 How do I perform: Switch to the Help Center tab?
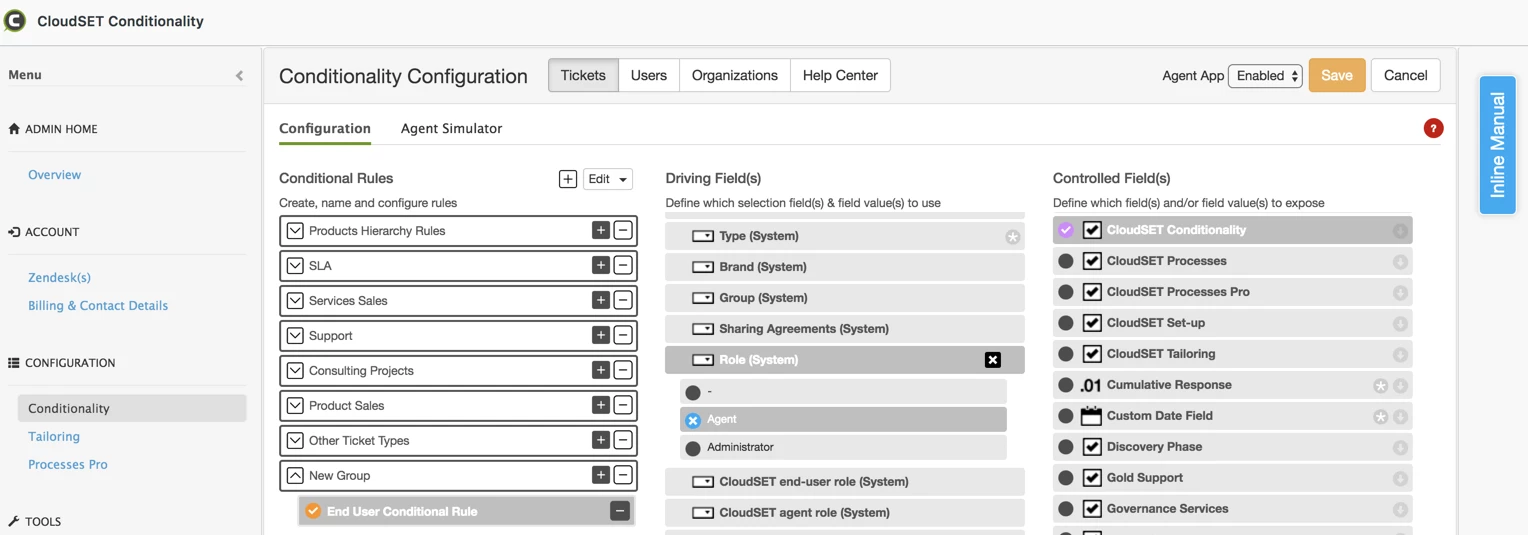point(840,75)
